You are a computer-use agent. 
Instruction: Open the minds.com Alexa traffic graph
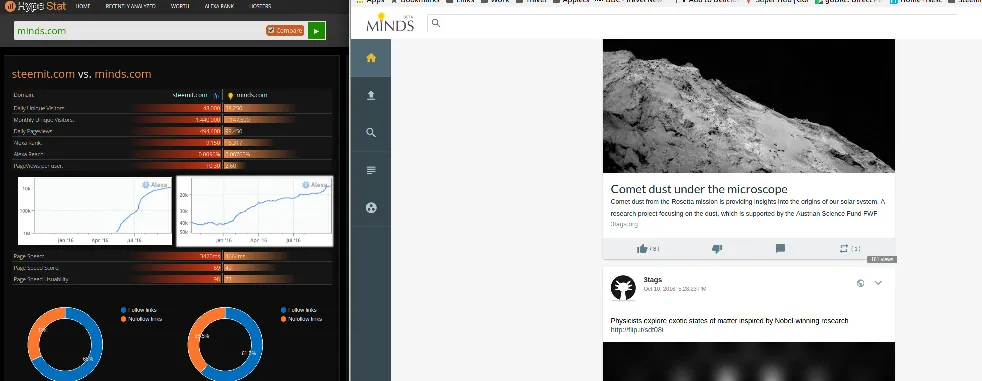click(x=254, y=211)
